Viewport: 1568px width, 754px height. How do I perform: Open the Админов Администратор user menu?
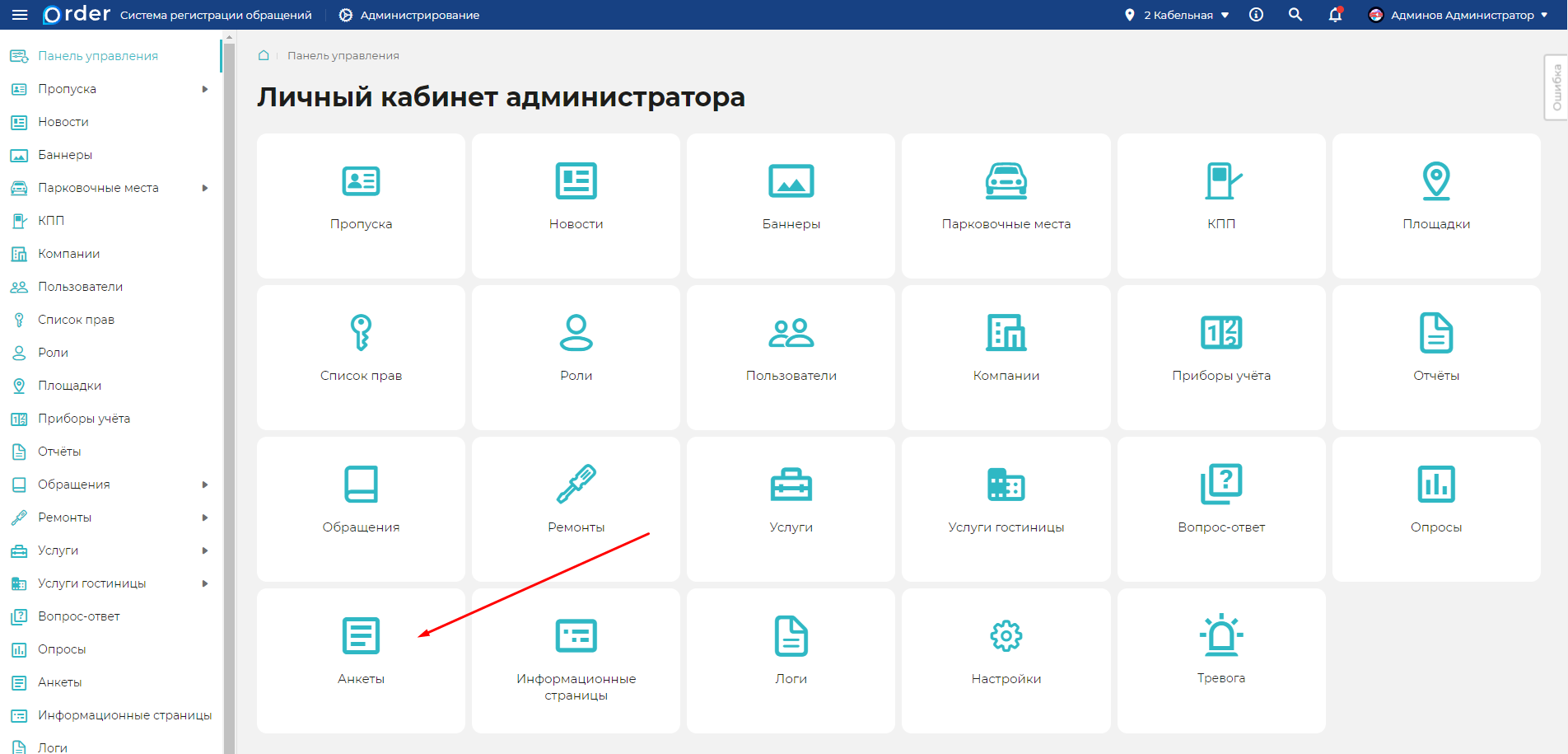click(x=1458, y=15)
